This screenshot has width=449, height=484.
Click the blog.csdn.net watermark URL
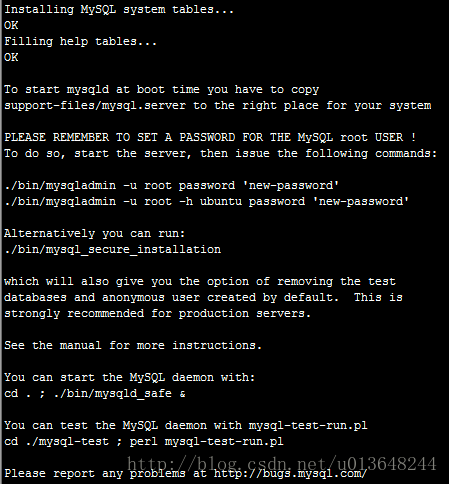point(282,464)
